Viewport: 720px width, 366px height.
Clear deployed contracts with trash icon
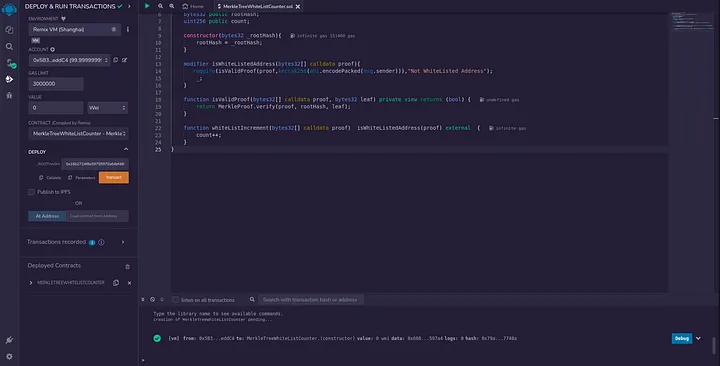click(128, 266)
